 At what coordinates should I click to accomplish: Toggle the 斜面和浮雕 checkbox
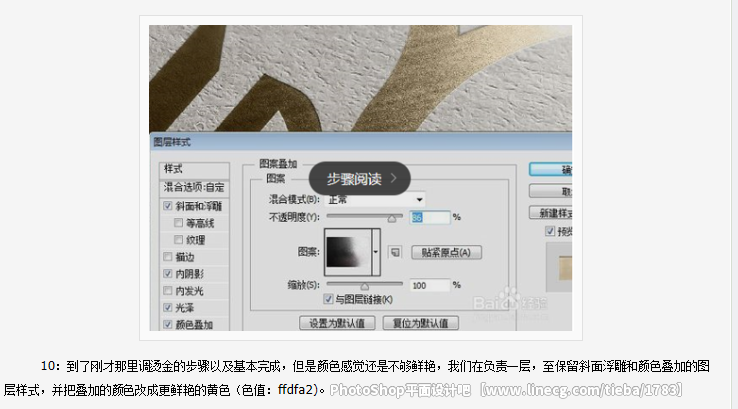(x=168, y=206)
